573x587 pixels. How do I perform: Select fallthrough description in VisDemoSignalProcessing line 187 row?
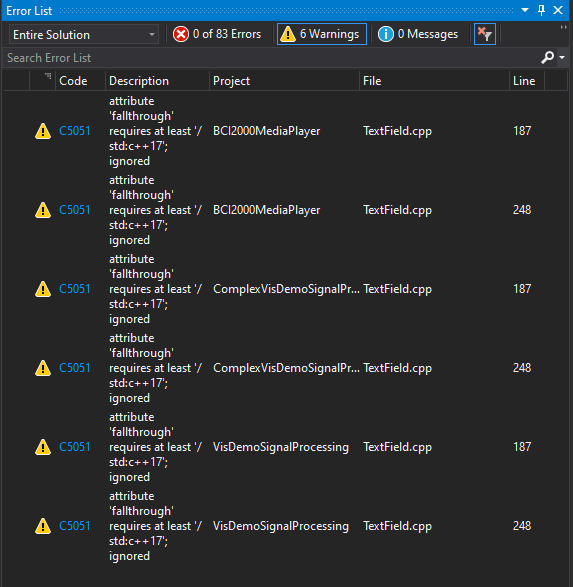click(x=155, y=447)
